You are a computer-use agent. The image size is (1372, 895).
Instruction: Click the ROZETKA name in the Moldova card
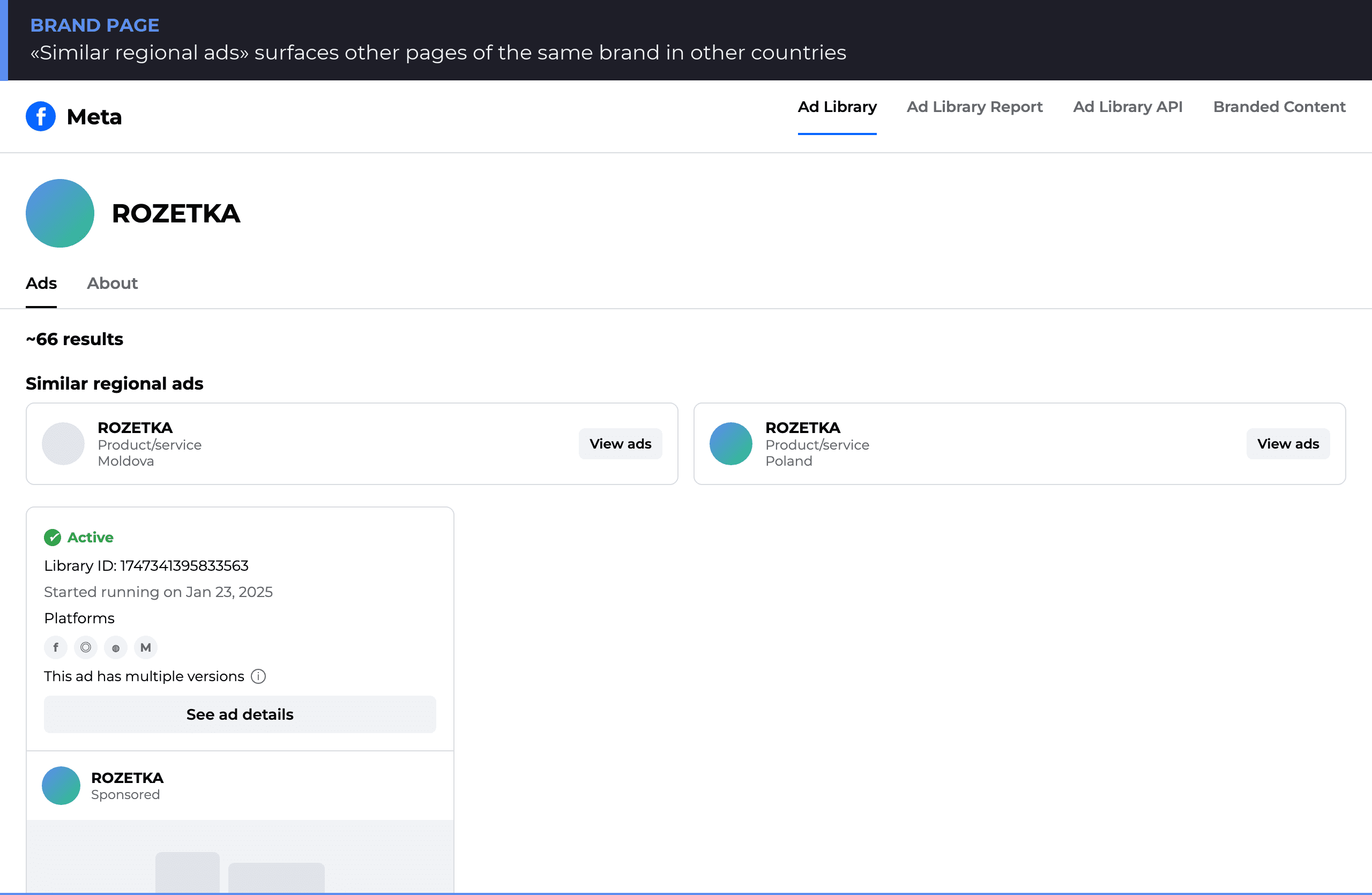click(x=135, y=428)
